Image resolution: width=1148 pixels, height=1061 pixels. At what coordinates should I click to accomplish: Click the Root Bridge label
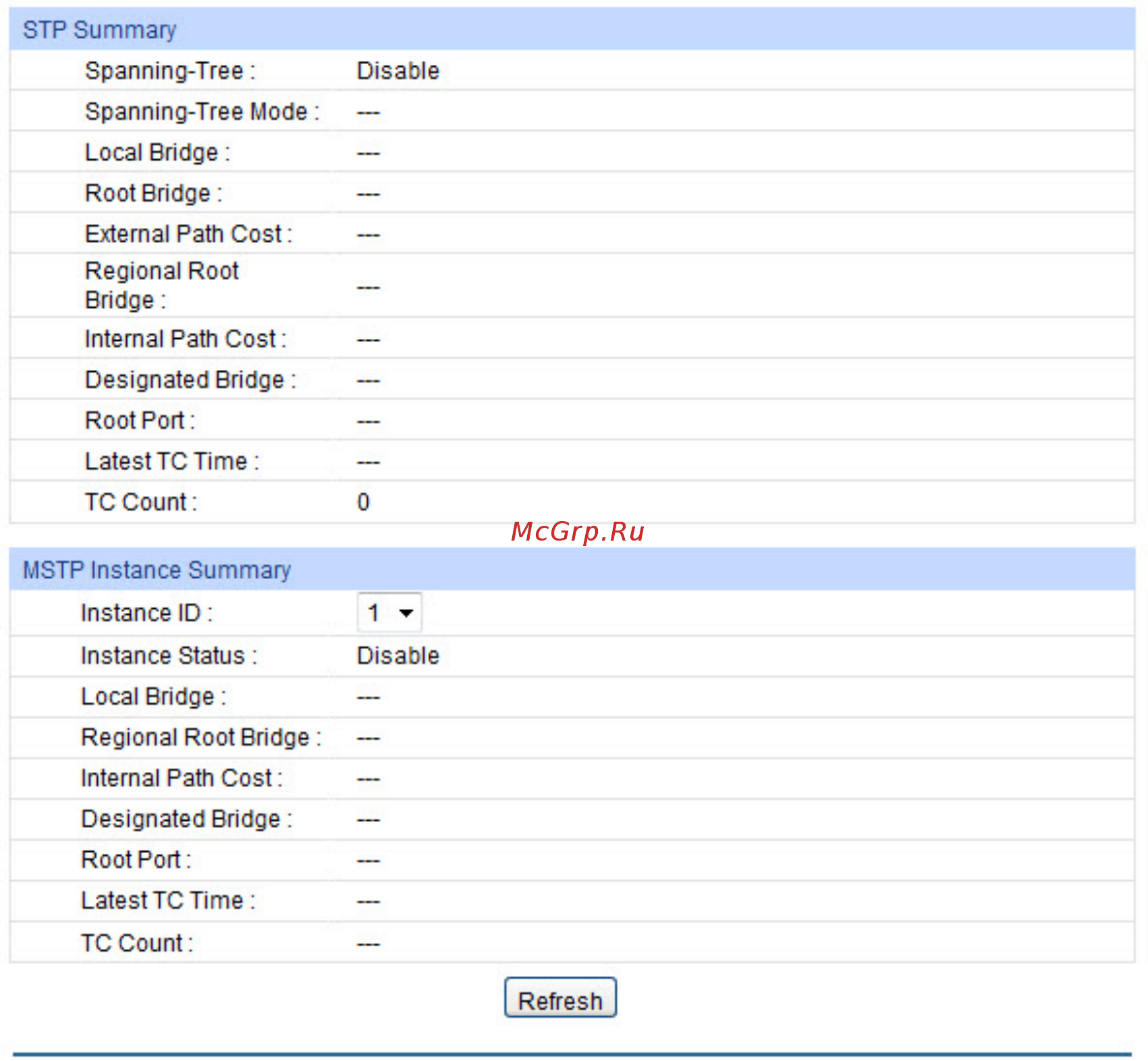(x=153, y=193)
